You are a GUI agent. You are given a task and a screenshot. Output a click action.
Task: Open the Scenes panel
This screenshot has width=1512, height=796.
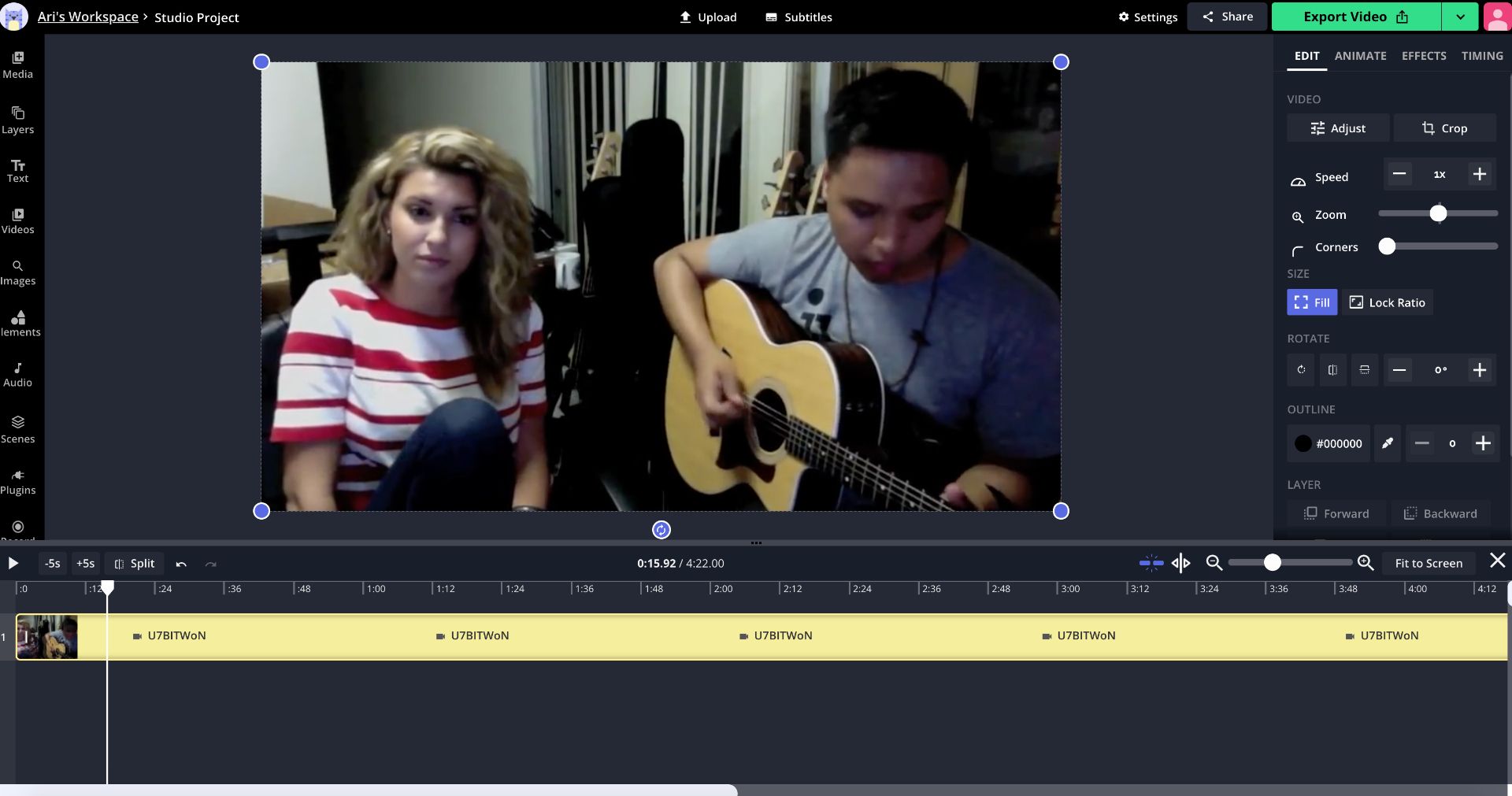click(x=17, y=429)
